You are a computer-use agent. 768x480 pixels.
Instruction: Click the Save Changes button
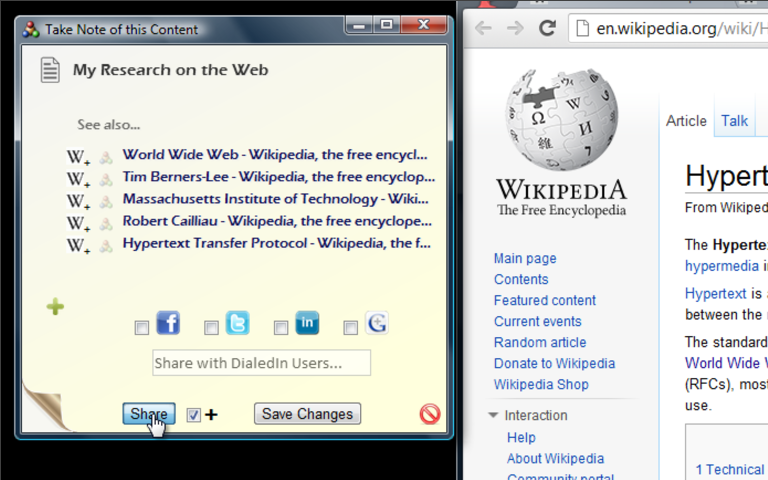(308, 414)
